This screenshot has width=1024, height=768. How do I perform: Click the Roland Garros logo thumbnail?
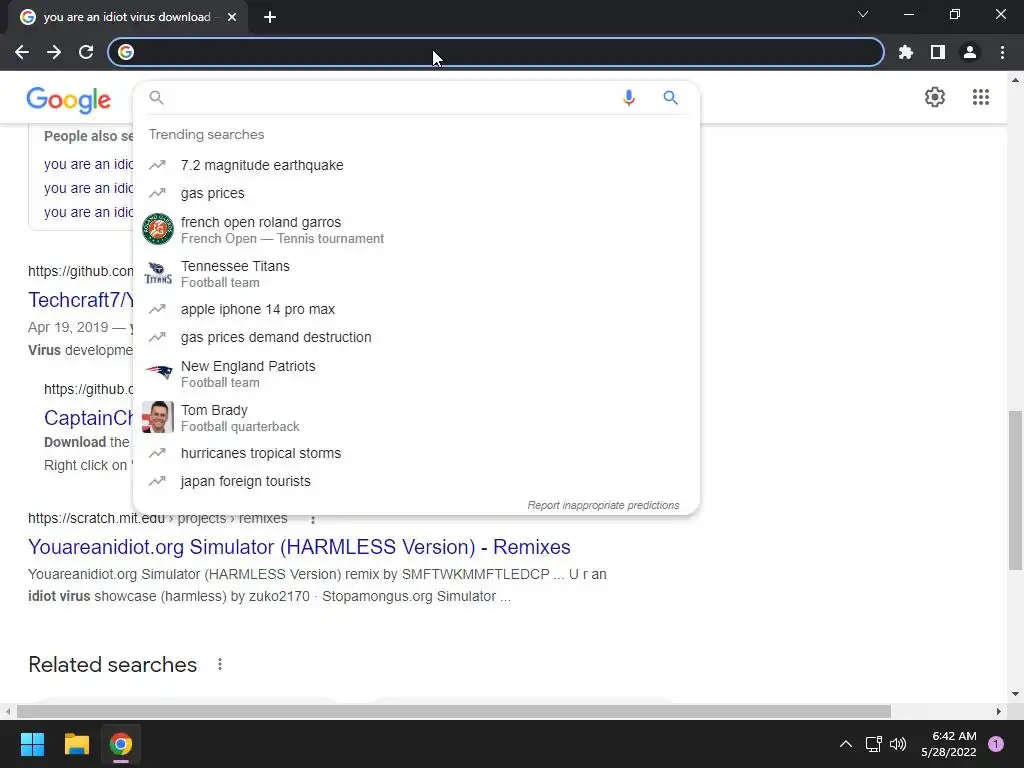[x=158, y=229]
